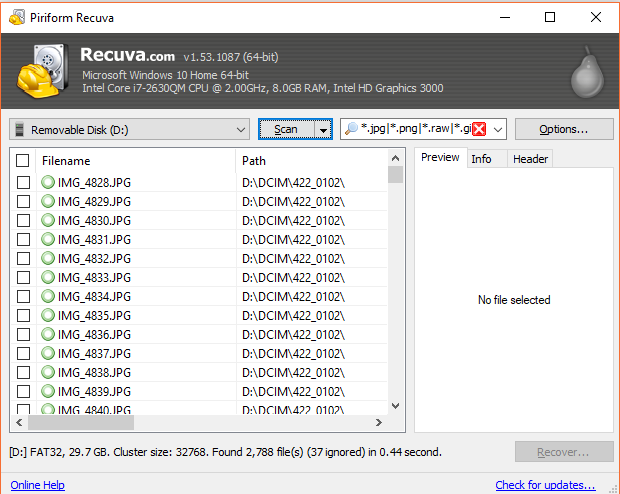
Task: Click the vertical scrollbar up arrow
Action: [395, 158]
